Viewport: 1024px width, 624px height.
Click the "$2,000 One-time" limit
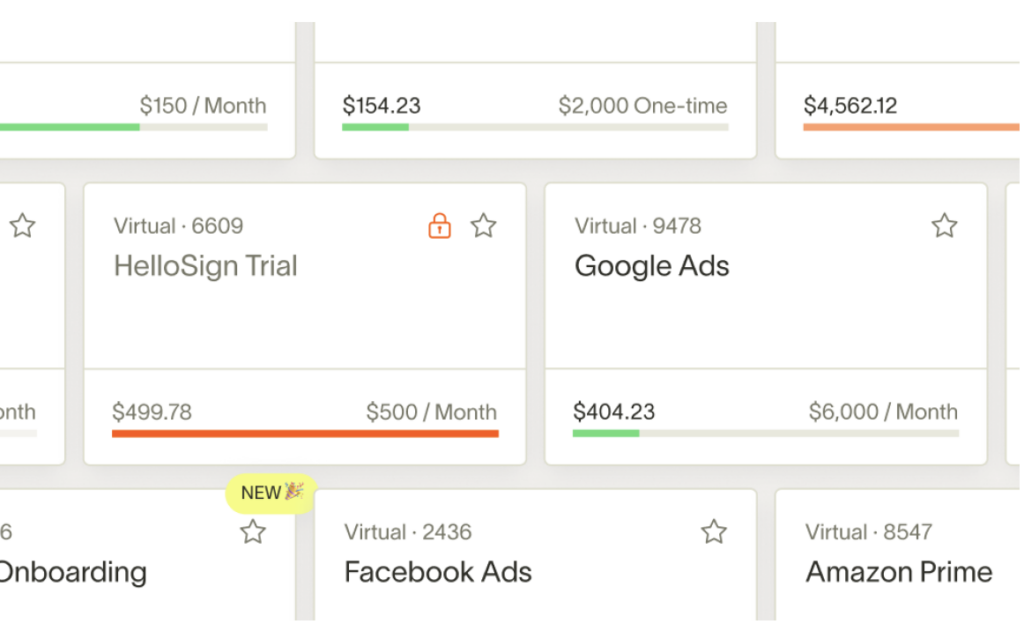tap(643, 106)
